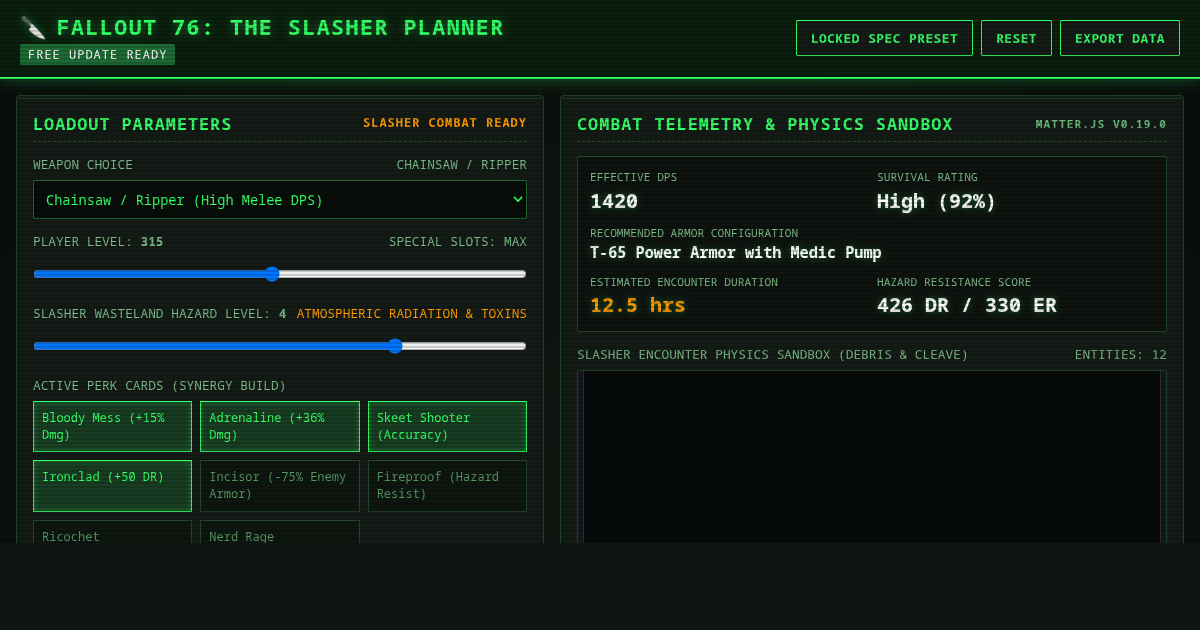Toggle the Adrenaline perk card

tap(280, 426)
